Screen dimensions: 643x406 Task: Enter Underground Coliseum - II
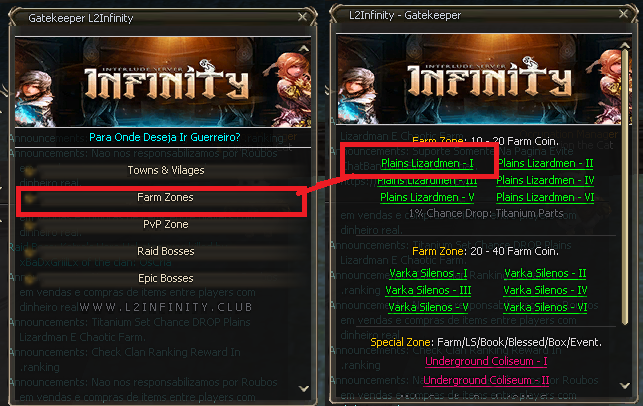486,380
